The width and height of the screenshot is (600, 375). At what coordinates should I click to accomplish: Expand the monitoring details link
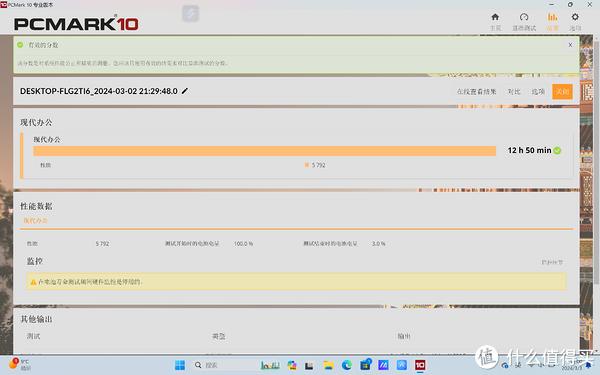tap(552, 262)
